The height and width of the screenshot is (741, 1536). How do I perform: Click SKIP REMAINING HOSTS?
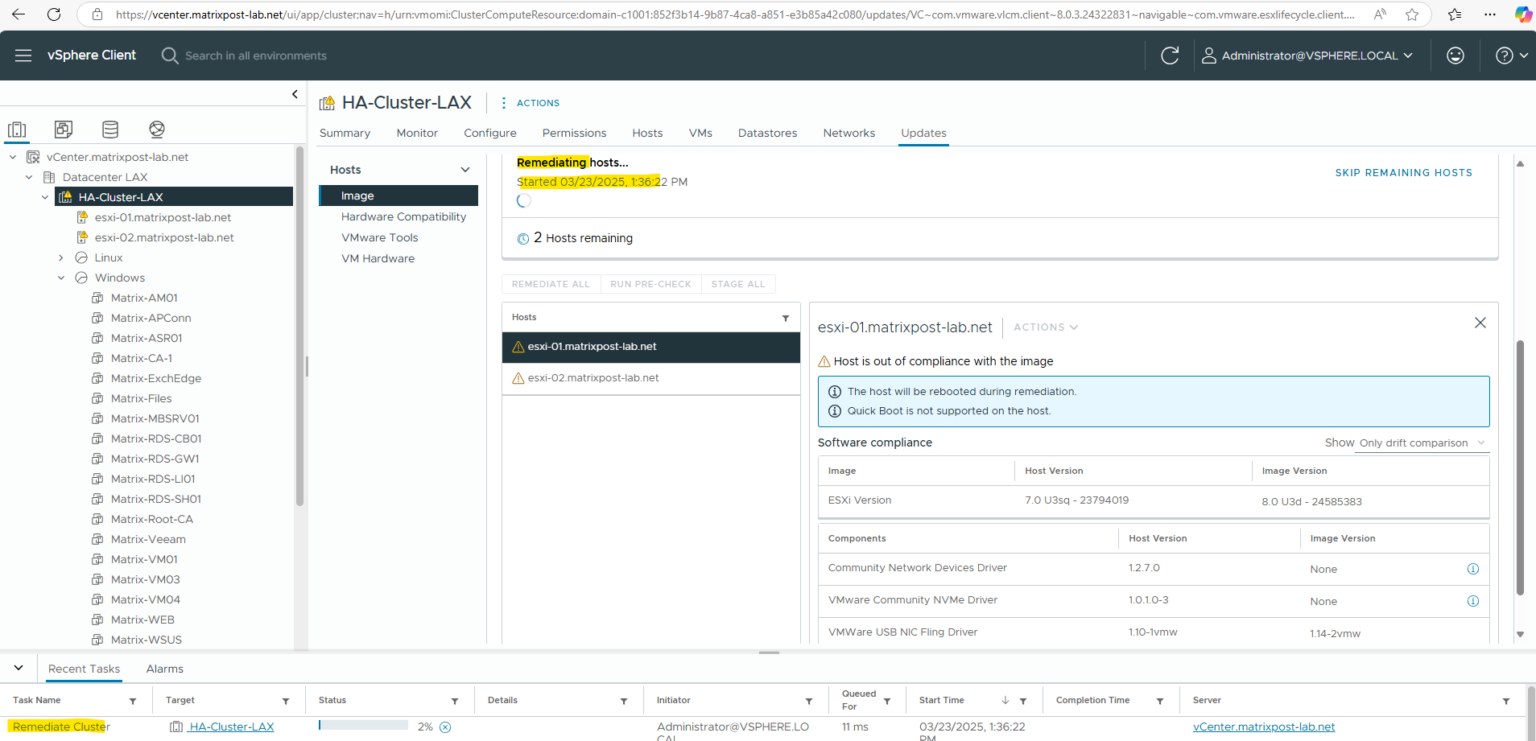pos(1403,172)
